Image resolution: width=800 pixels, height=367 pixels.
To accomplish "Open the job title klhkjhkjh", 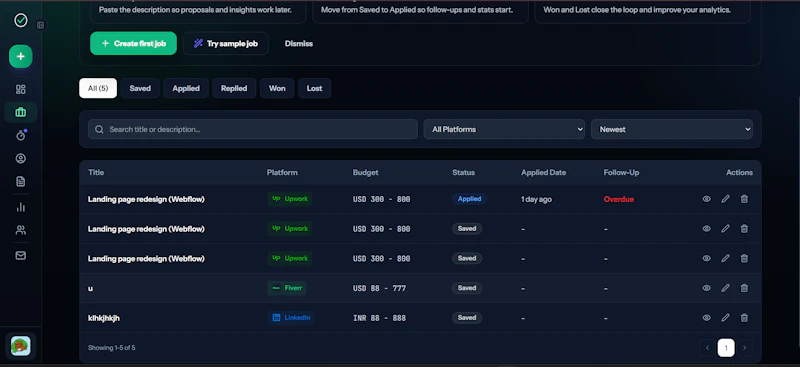I will click(x=104, y=318).
